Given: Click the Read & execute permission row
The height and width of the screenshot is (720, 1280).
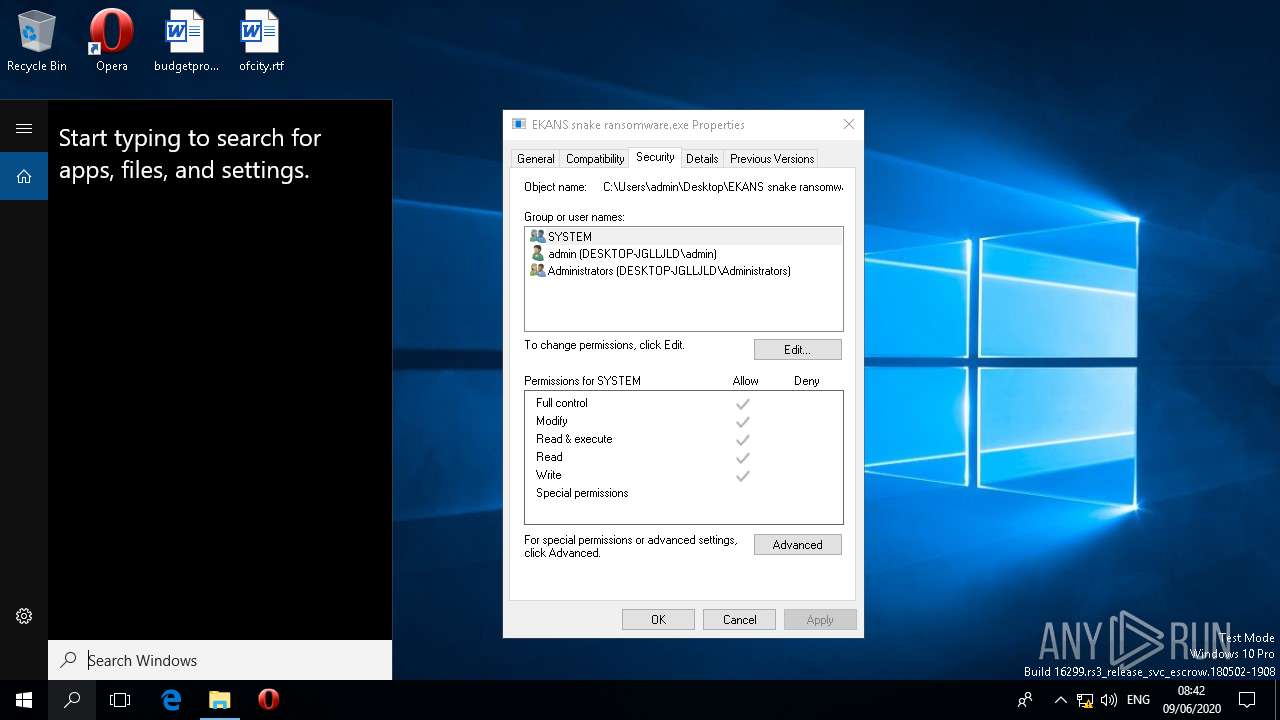Looking at the screenshot, I should click(x=684, y=439).
